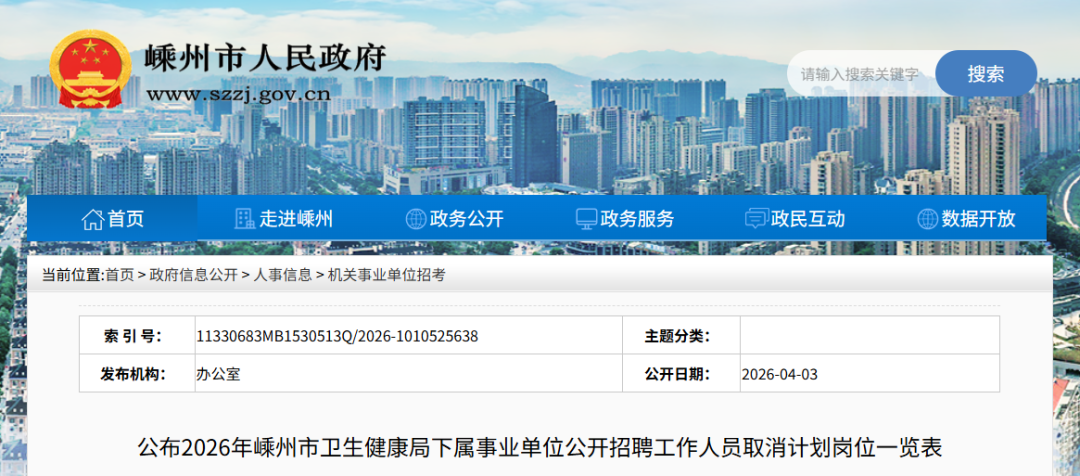The image size is (1080, 476).
Task: Open the 政务公开 navigation menu label
Action: (467, 219)
